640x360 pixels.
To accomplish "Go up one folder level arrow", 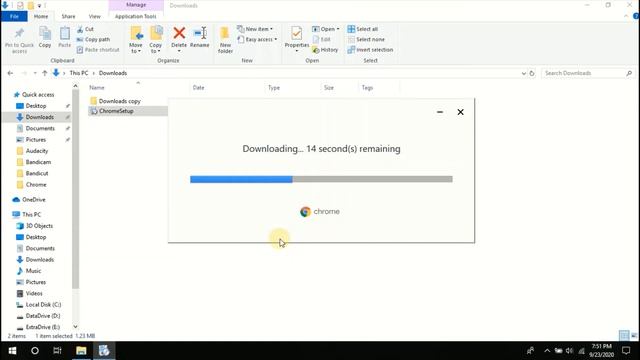I will coord(44,73).
